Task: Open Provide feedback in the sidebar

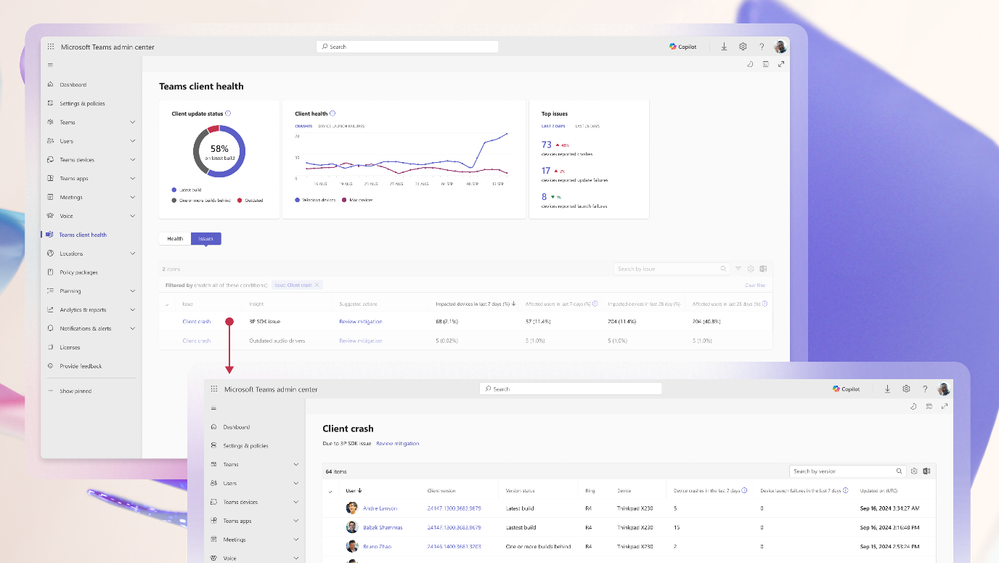Action: click(x=80, y=366)
